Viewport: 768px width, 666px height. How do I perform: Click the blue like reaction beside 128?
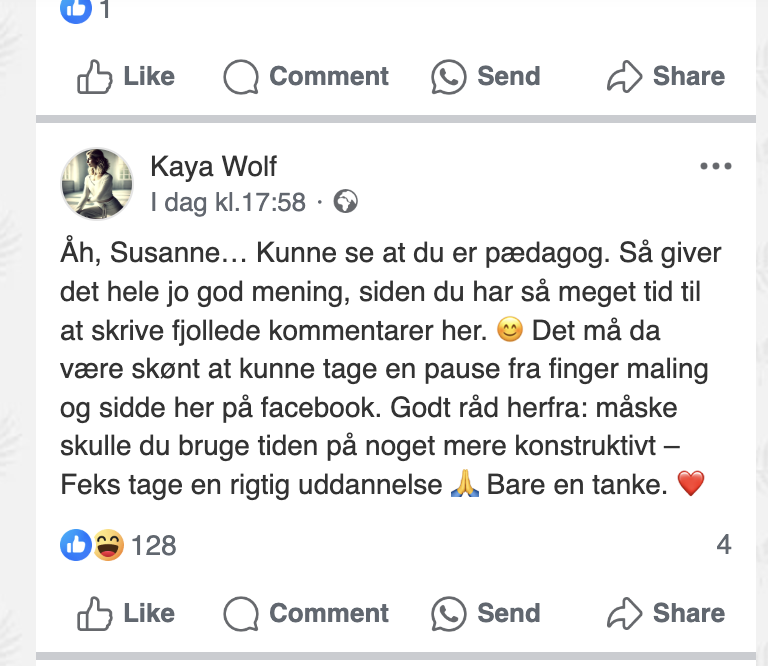point(76,545)
